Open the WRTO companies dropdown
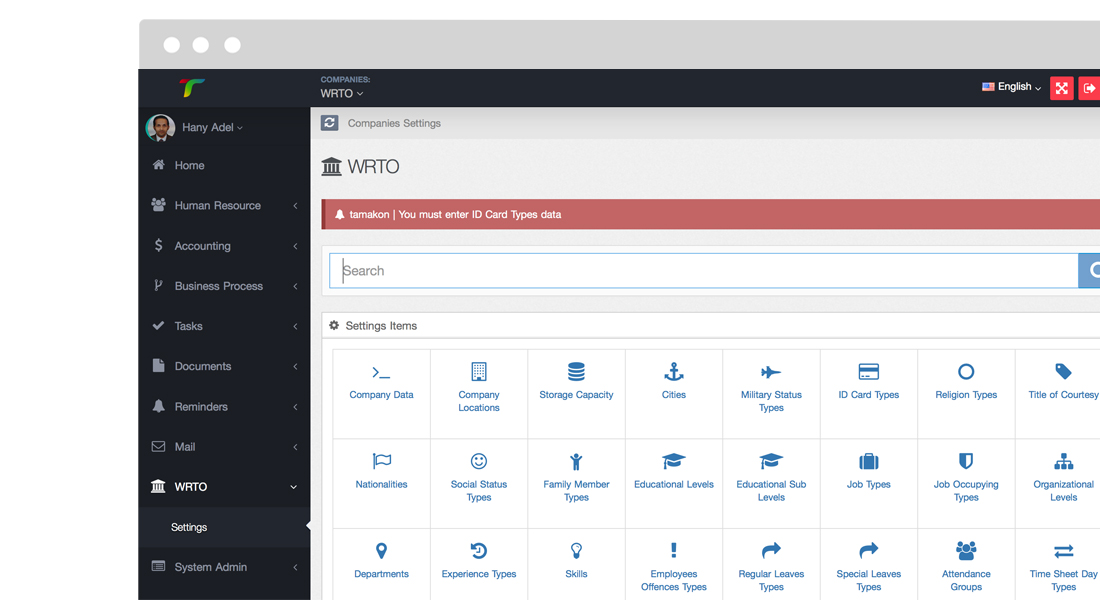This screenshot has width=1100, height=600. (x=342, y=93)
